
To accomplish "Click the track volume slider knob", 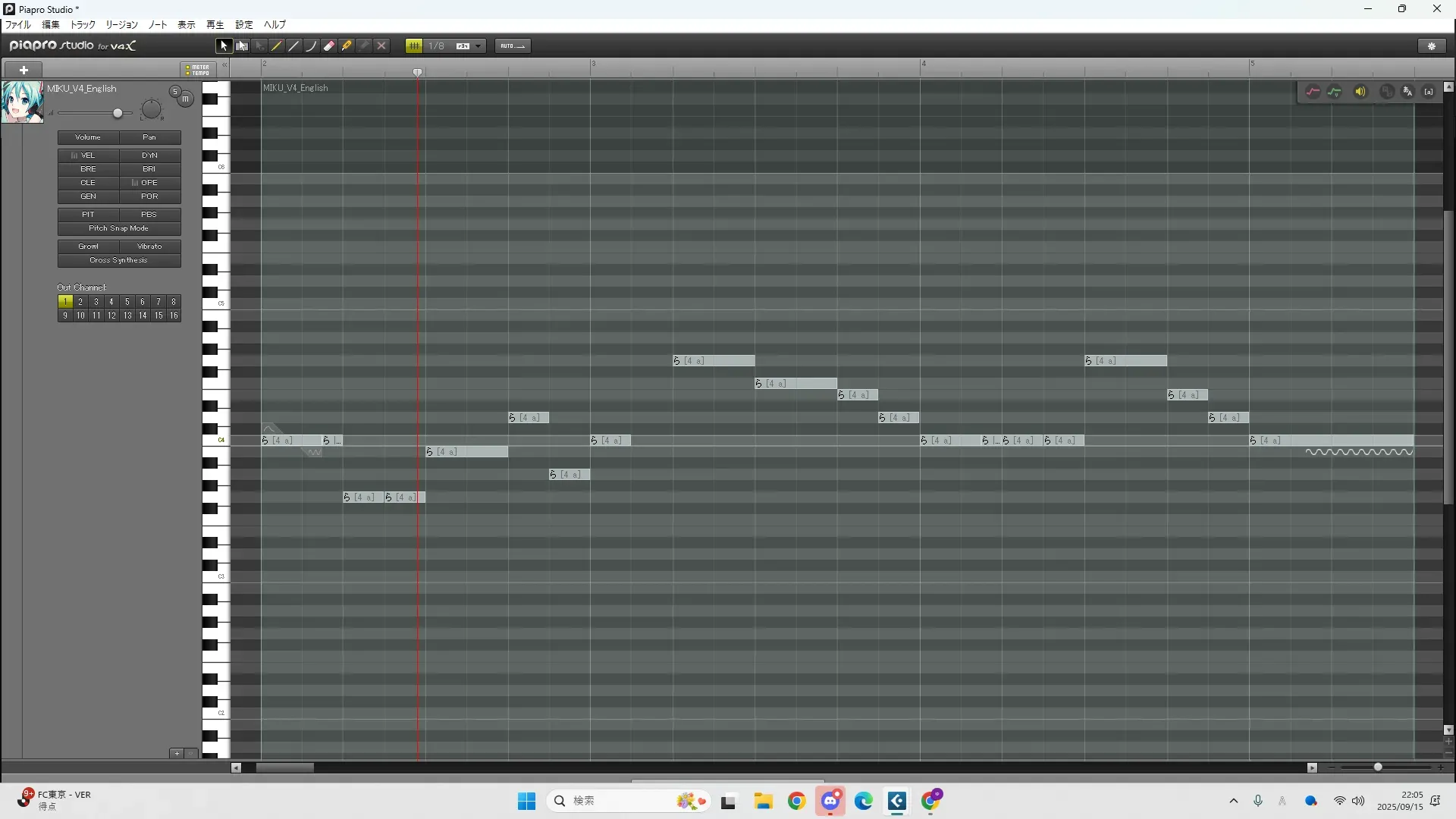I will pyautogui.click(x=118, y=114).
